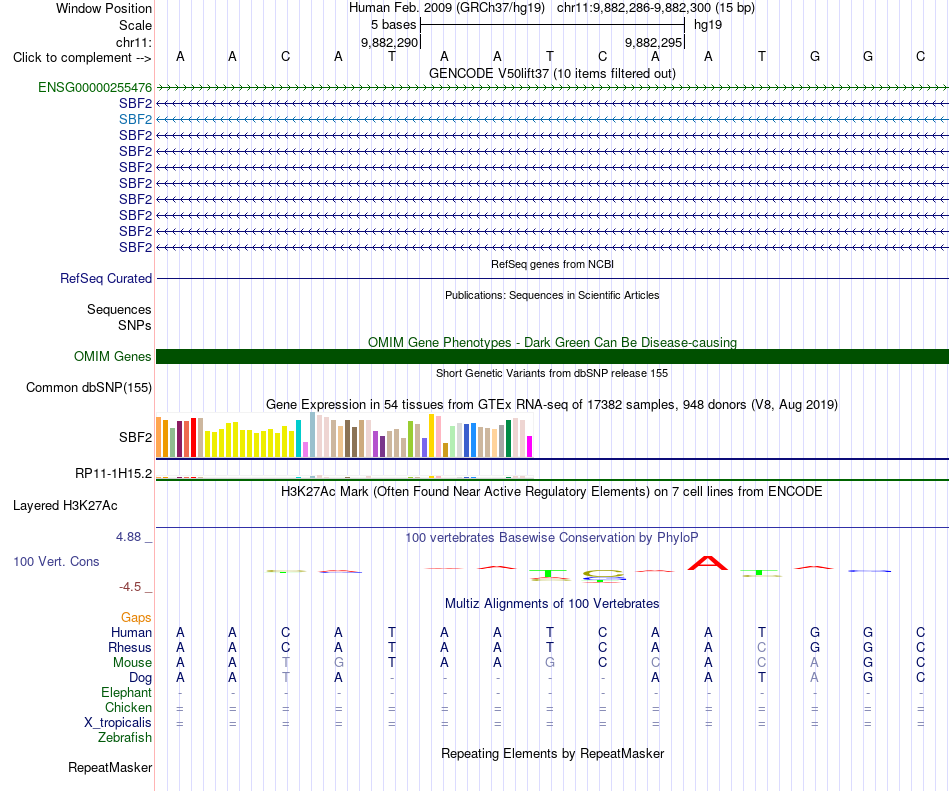Viewport: 950px width, 791px height.
Task: Click 'Gene Expression in 54 tissues from GTEx' title
Action: pyautogui.click(x=552, y=405)
